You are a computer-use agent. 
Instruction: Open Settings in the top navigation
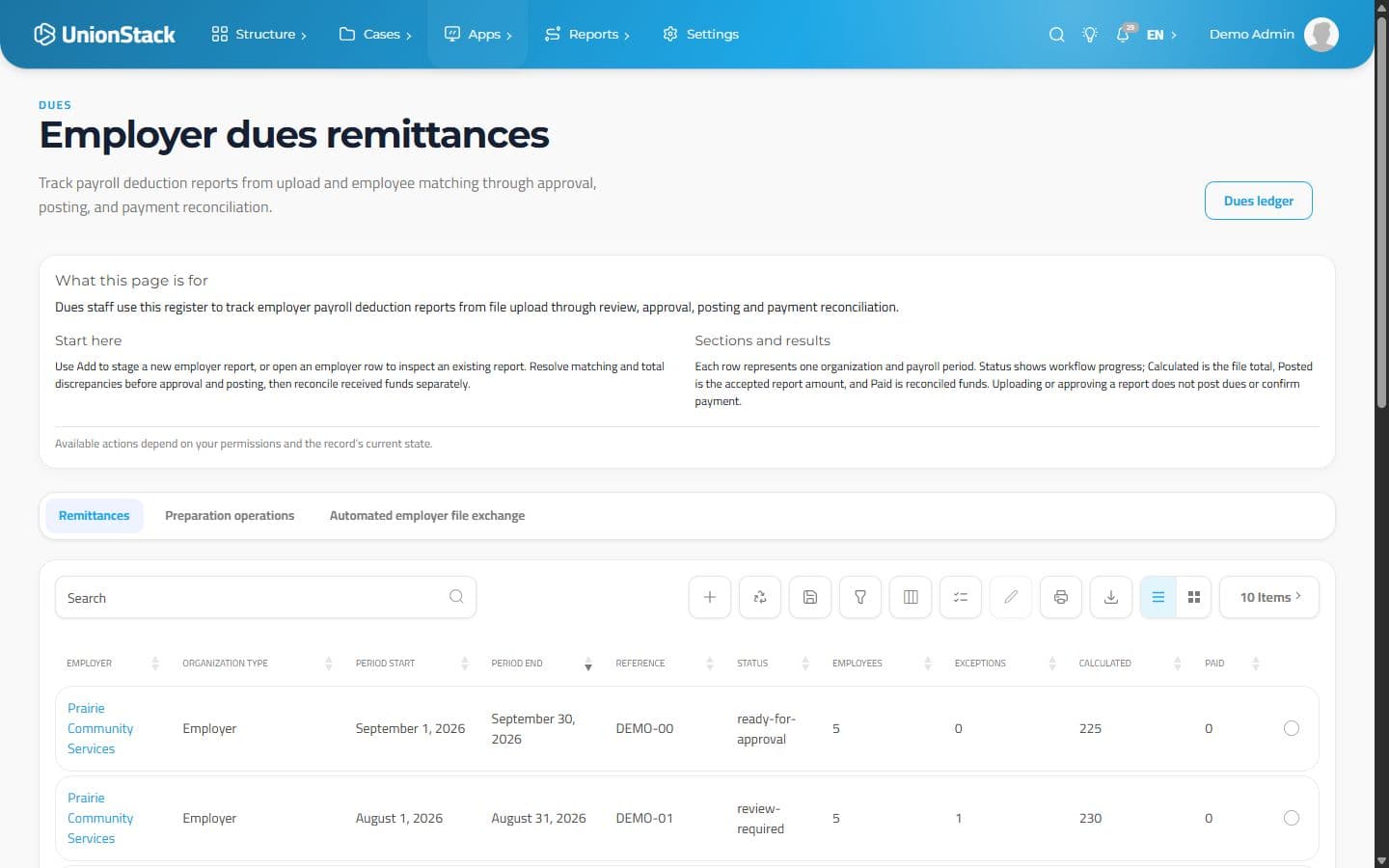click(x=701, y=35)
